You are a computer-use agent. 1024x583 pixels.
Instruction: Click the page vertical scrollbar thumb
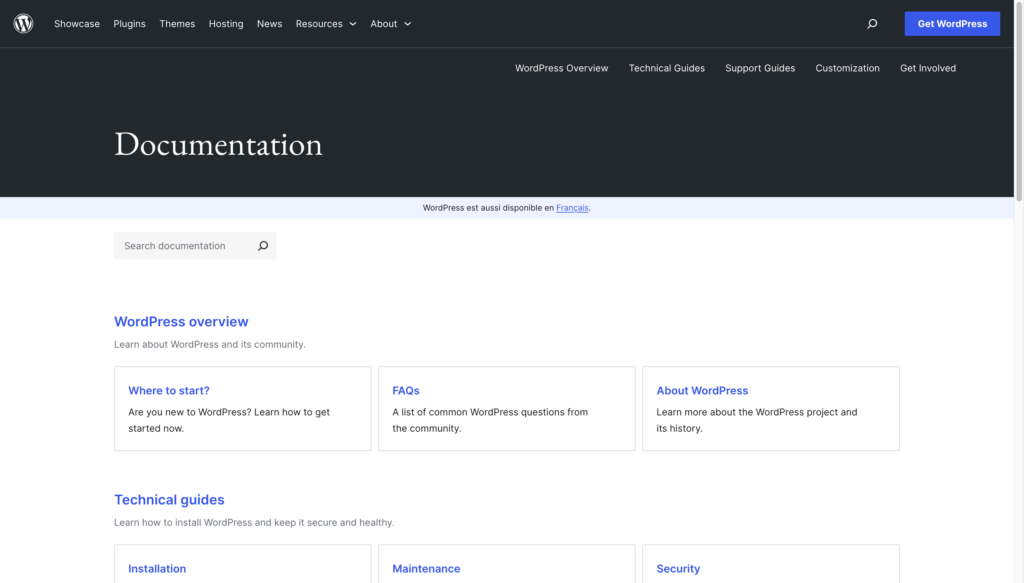(x=1019, y=101)
